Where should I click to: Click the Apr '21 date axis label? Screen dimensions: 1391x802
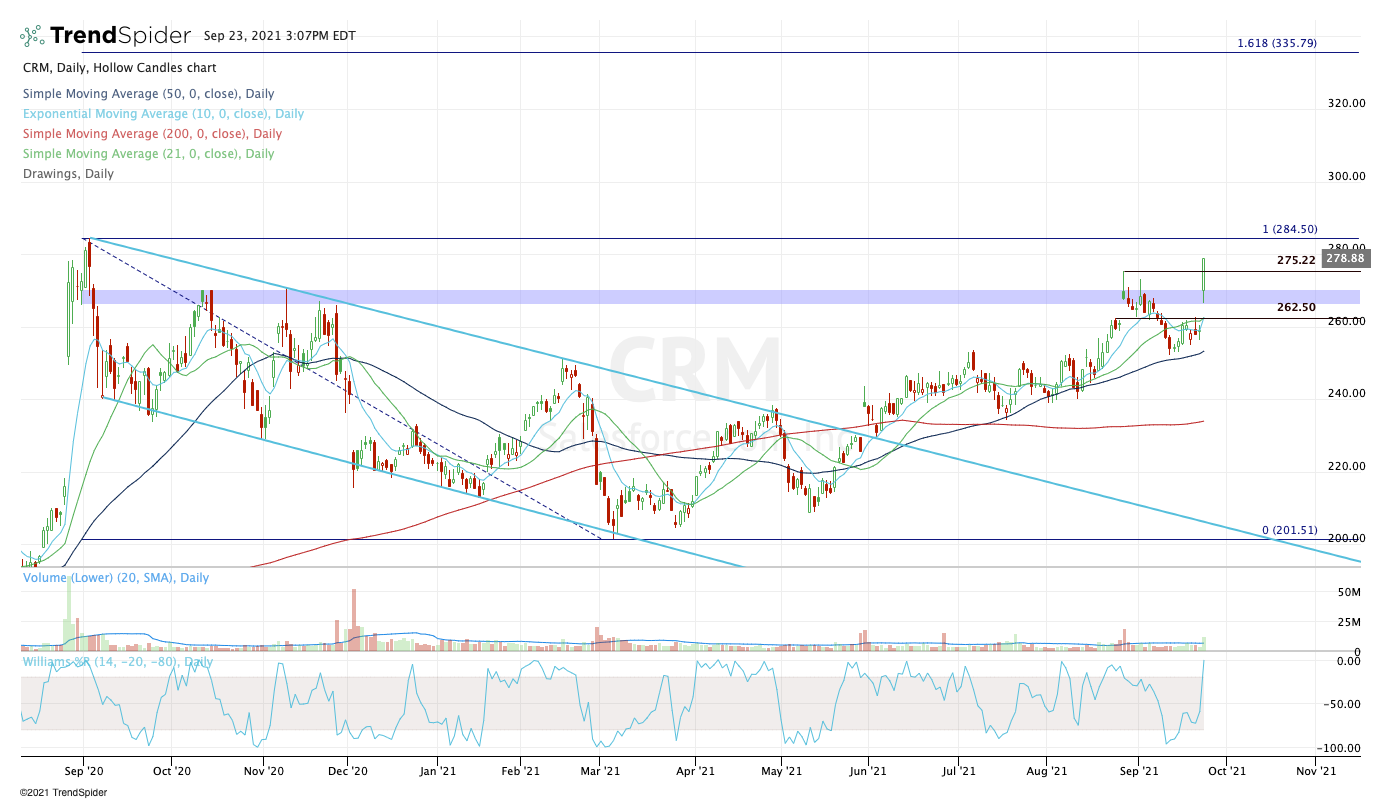[x=696, y=771]
